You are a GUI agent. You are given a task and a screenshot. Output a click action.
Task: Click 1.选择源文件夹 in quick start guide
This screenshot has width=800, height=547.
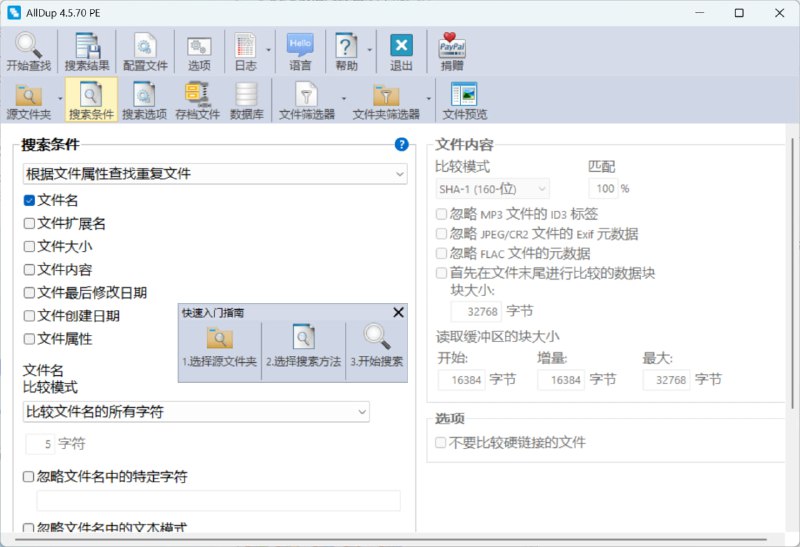click(219, 349)
